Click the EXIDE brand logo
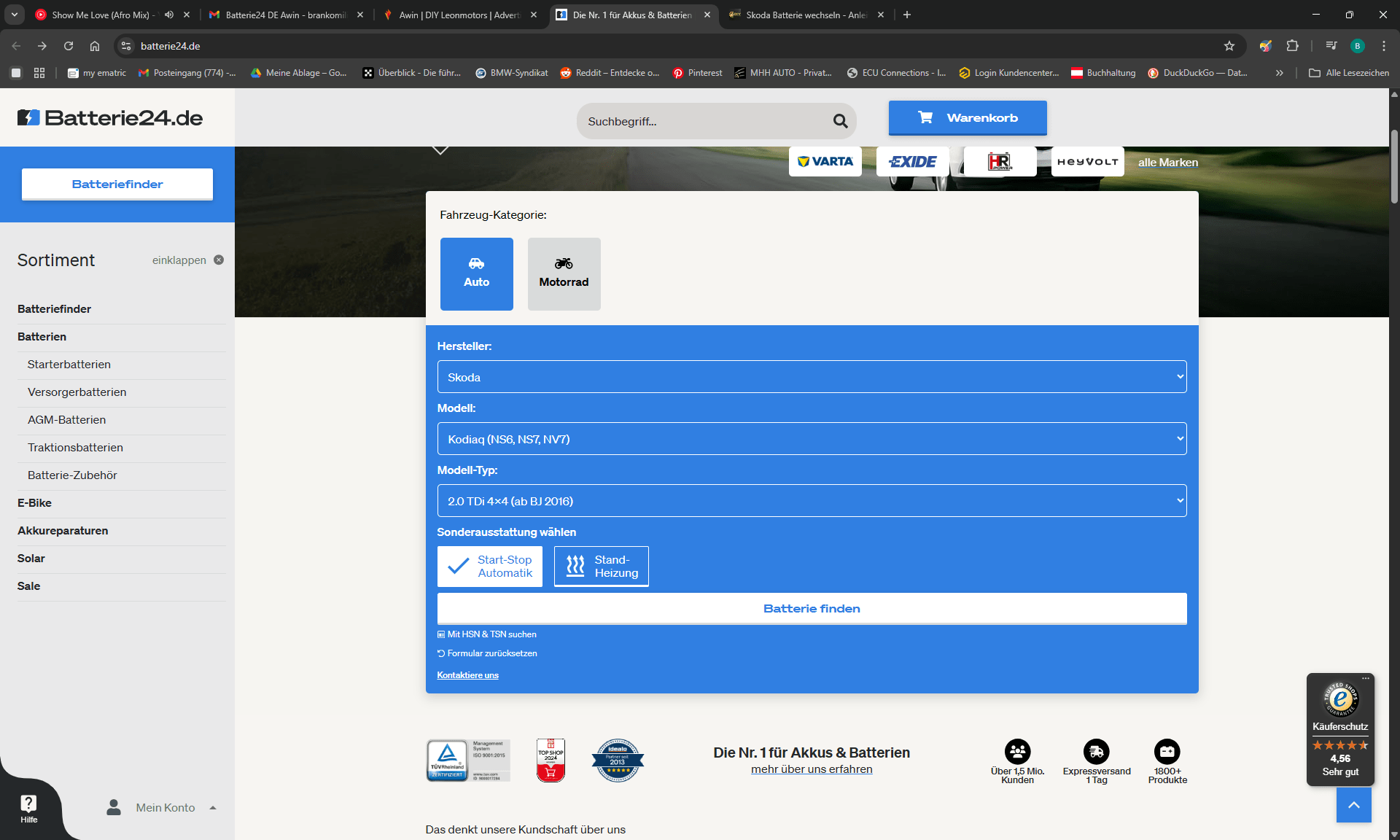This screenshot has height=840, width=1400. 912,161
